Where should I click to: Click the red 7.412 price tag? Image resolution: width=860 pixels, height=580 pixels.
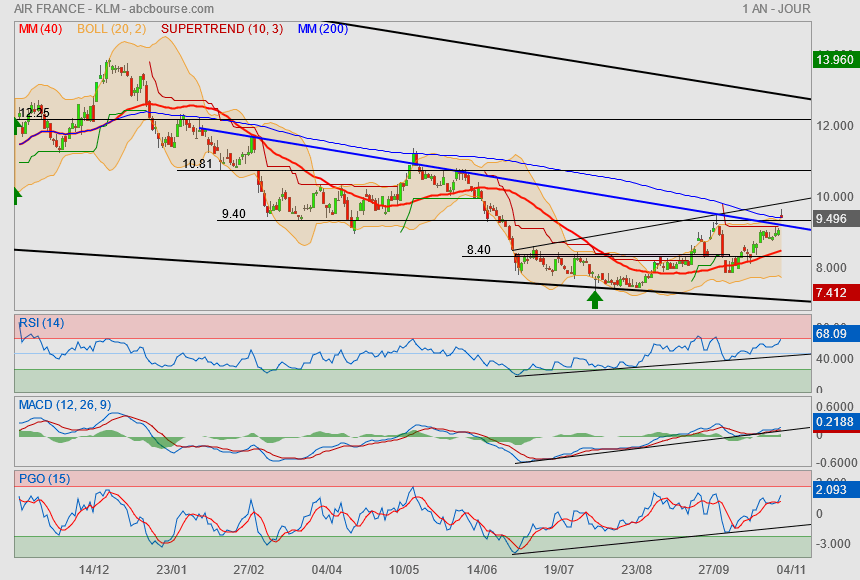click(835, 292)
